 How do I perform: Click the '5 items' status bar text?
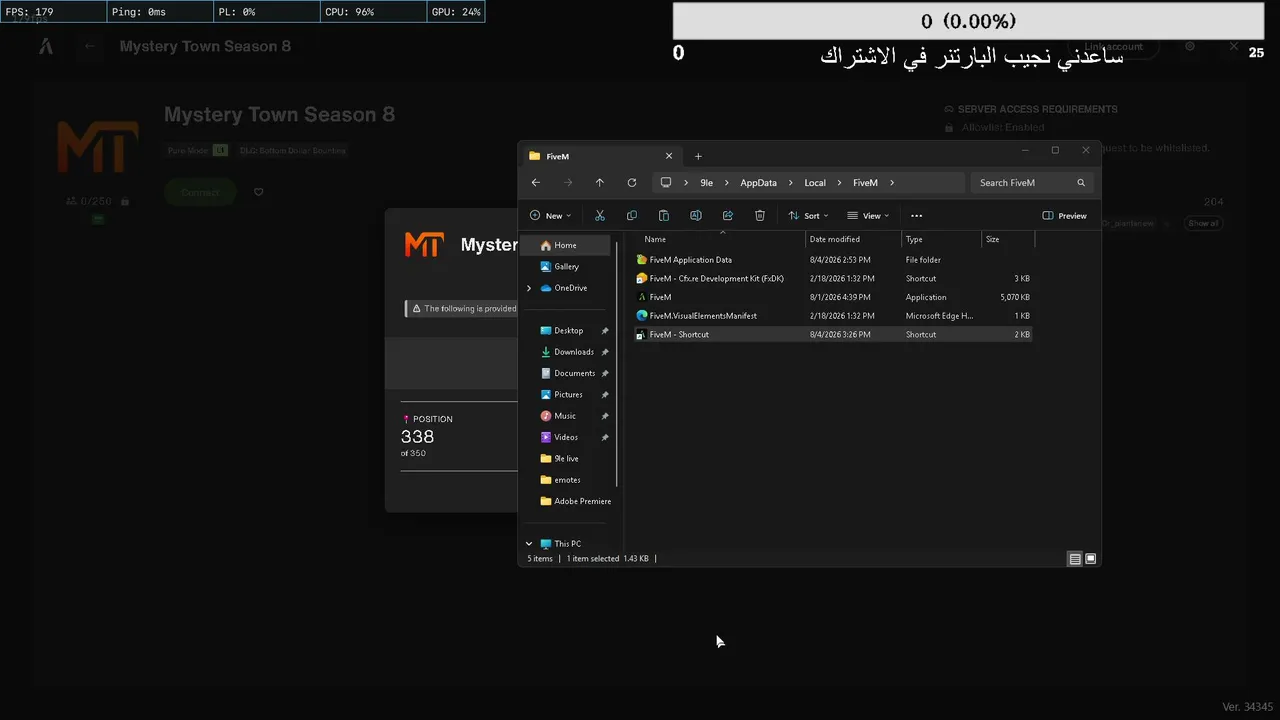tap(540, 559)
